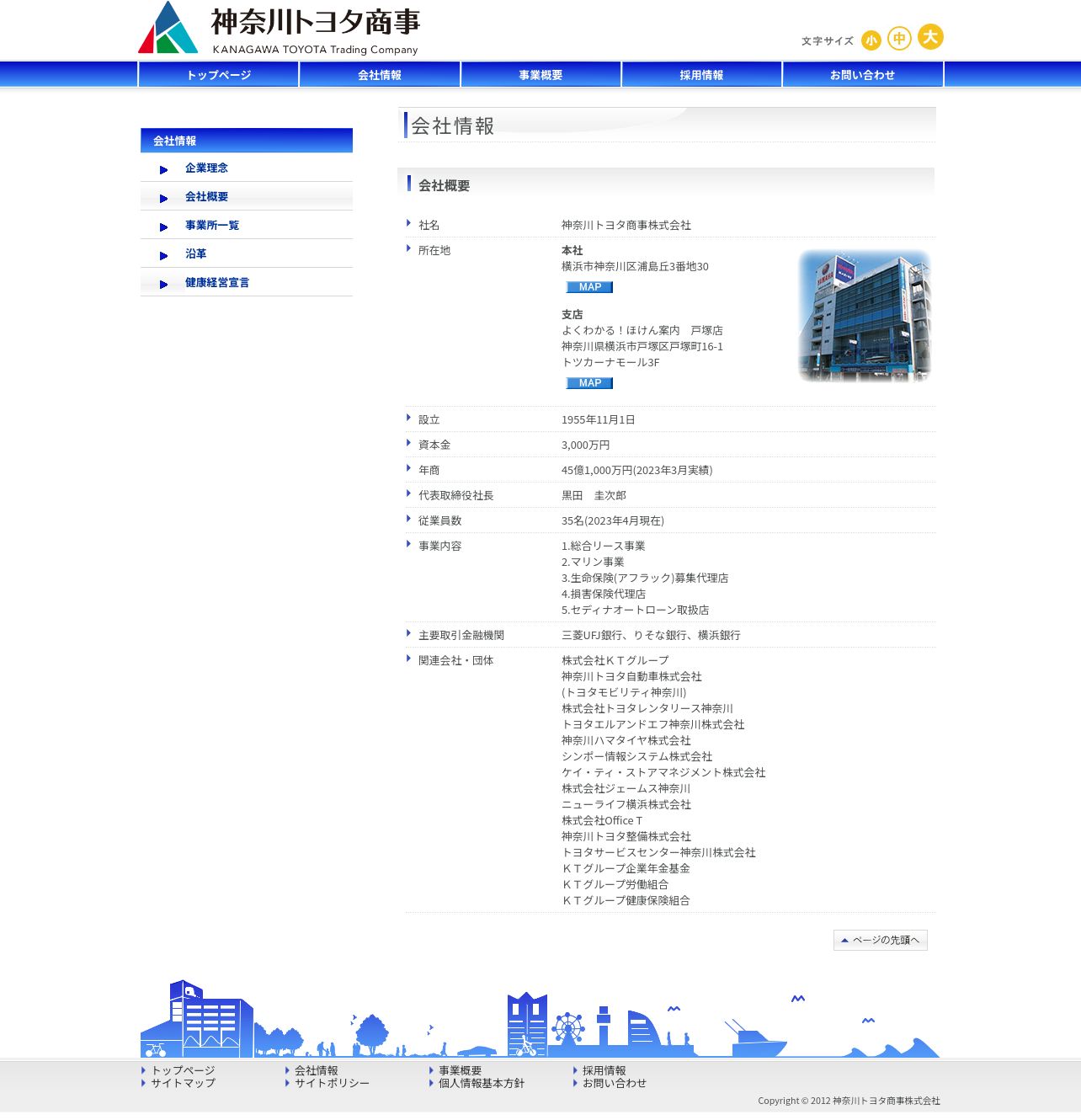Click arrow icon beside 沿革

coord(163,256)
